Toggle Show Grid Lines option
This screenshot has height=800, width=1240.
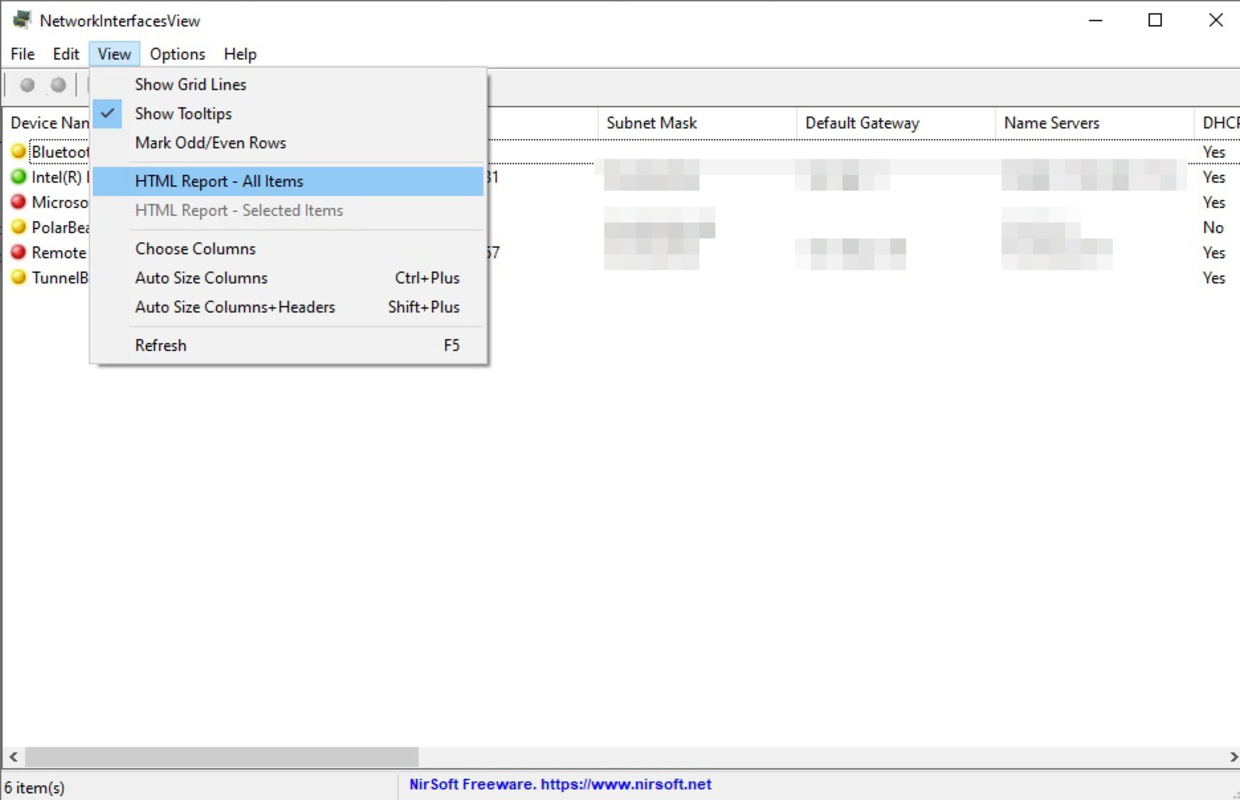[x=288, y=85]
